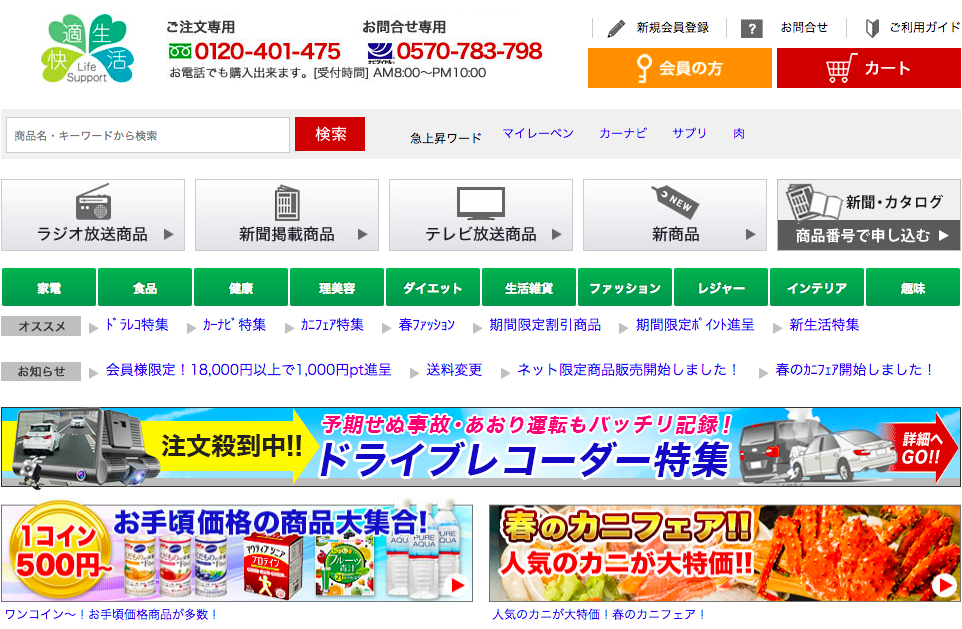The height and width of the screenshot is (629, 962).
Task: Focus the 商品名・キーワードから検索 search field
Action: [148, 135]
